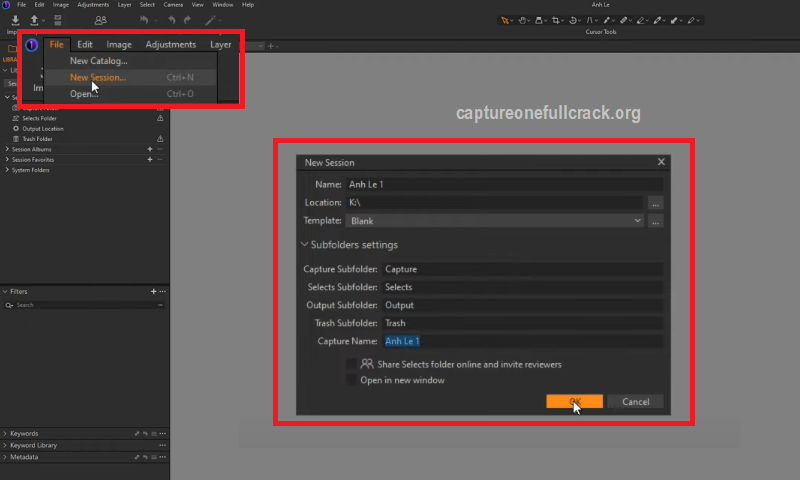Screen dimensions: 800x480
Task: Click the Capture Name field
Action: (x=523, y=341)
